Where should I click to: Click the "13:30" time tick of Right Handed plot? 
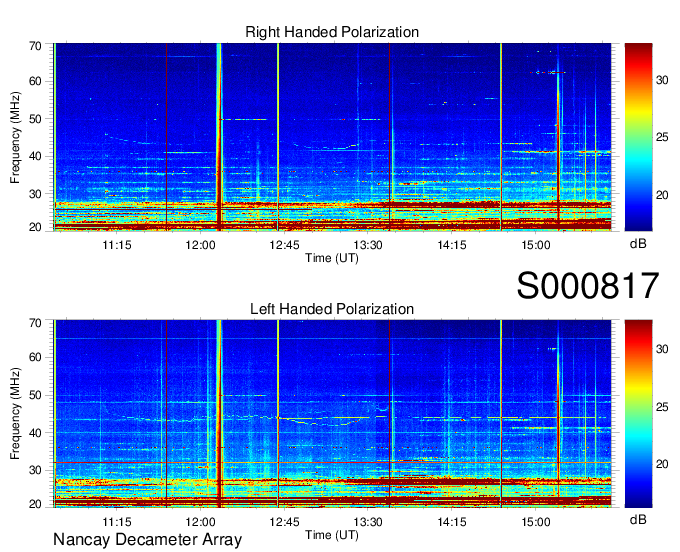(368, 245)
